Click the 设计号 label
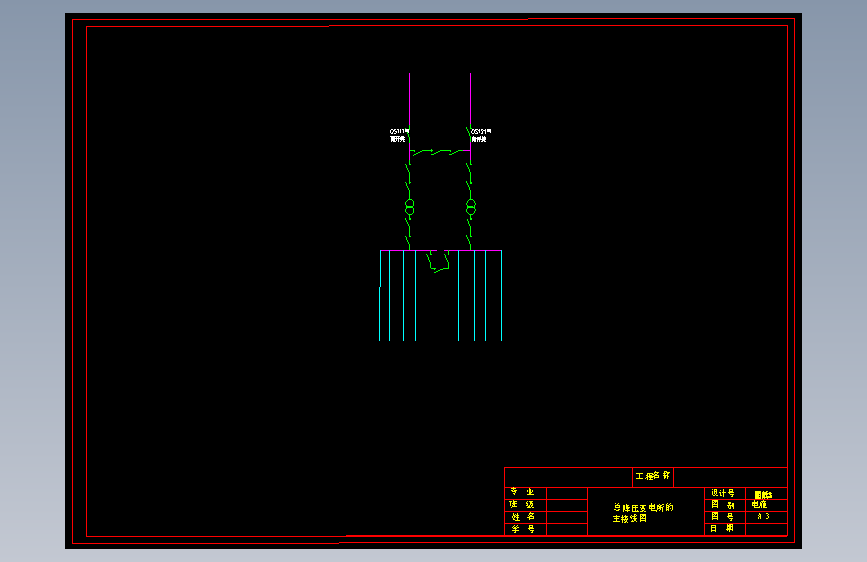 723,493
